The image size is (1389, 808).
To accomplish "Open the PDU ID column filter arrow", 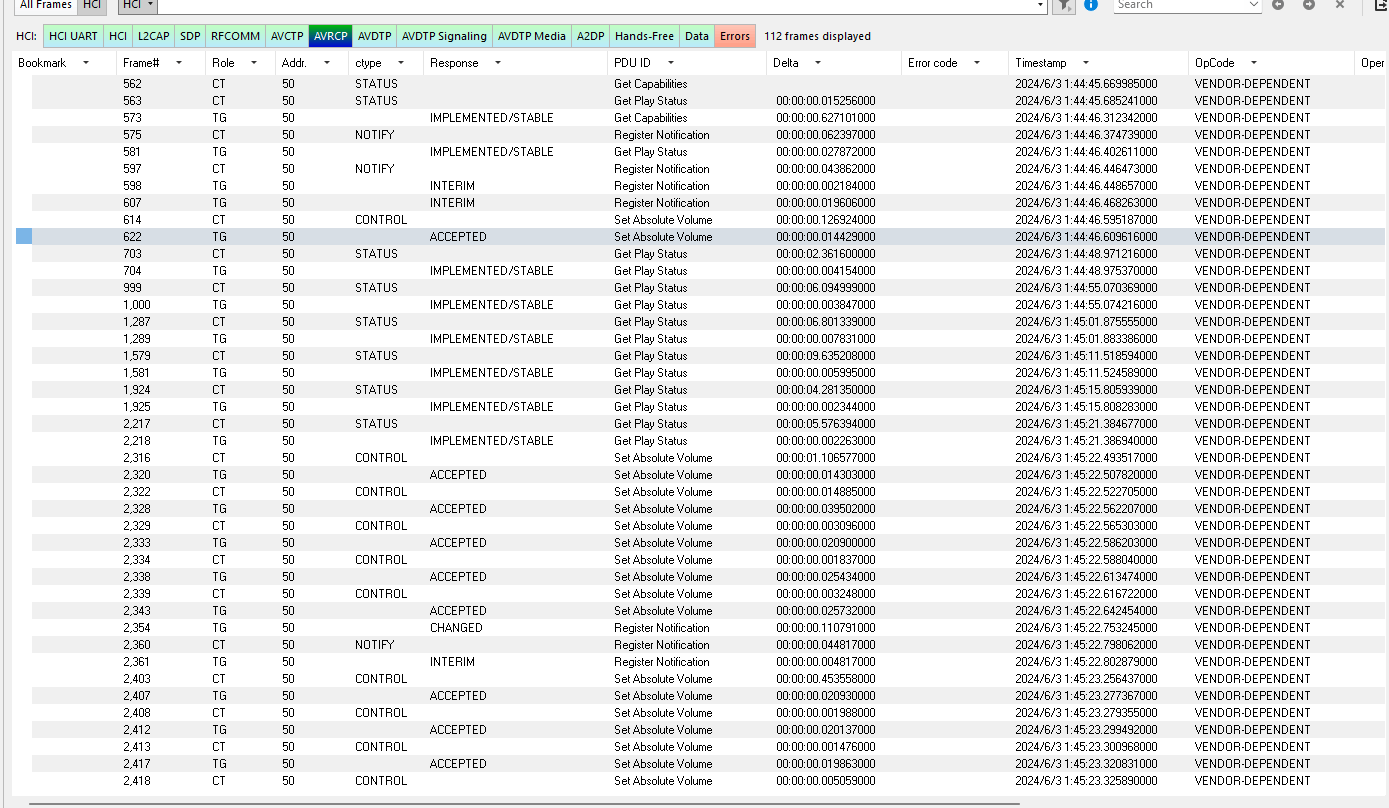I will [669, 63].
